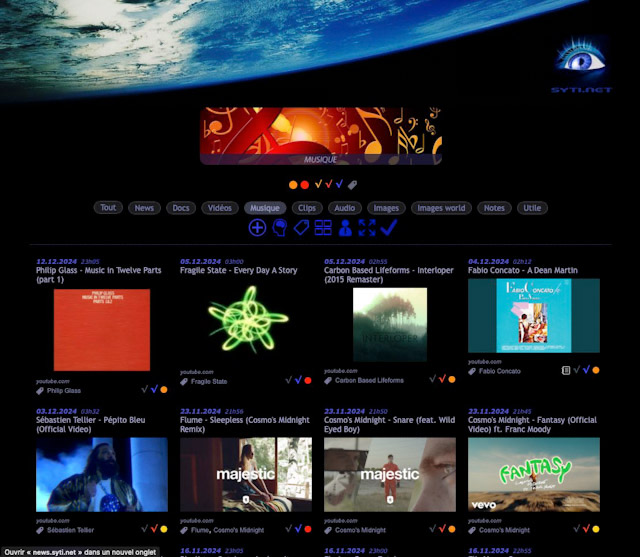Click the red Philip Glass album thumbnail
The width and height of the screenshot is (640, 557).
click(102, 330)
